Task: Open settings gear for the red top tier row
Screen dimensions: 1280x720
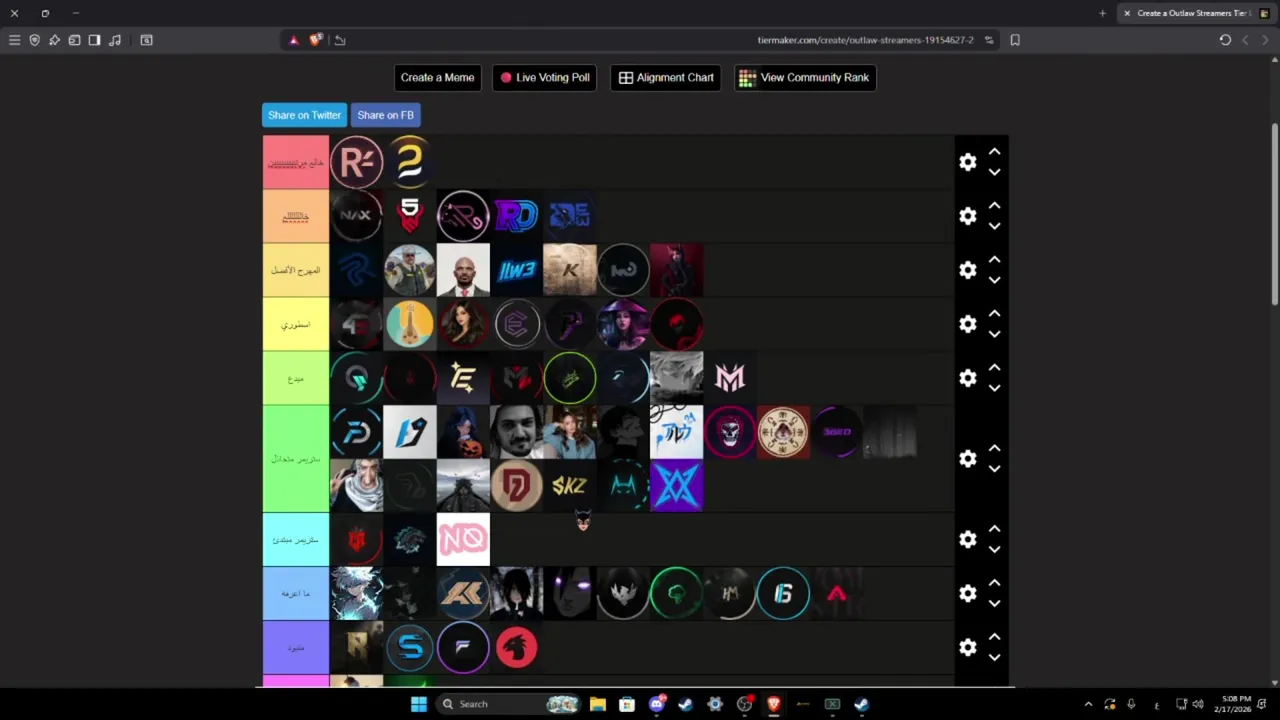Action: point(967,162)
